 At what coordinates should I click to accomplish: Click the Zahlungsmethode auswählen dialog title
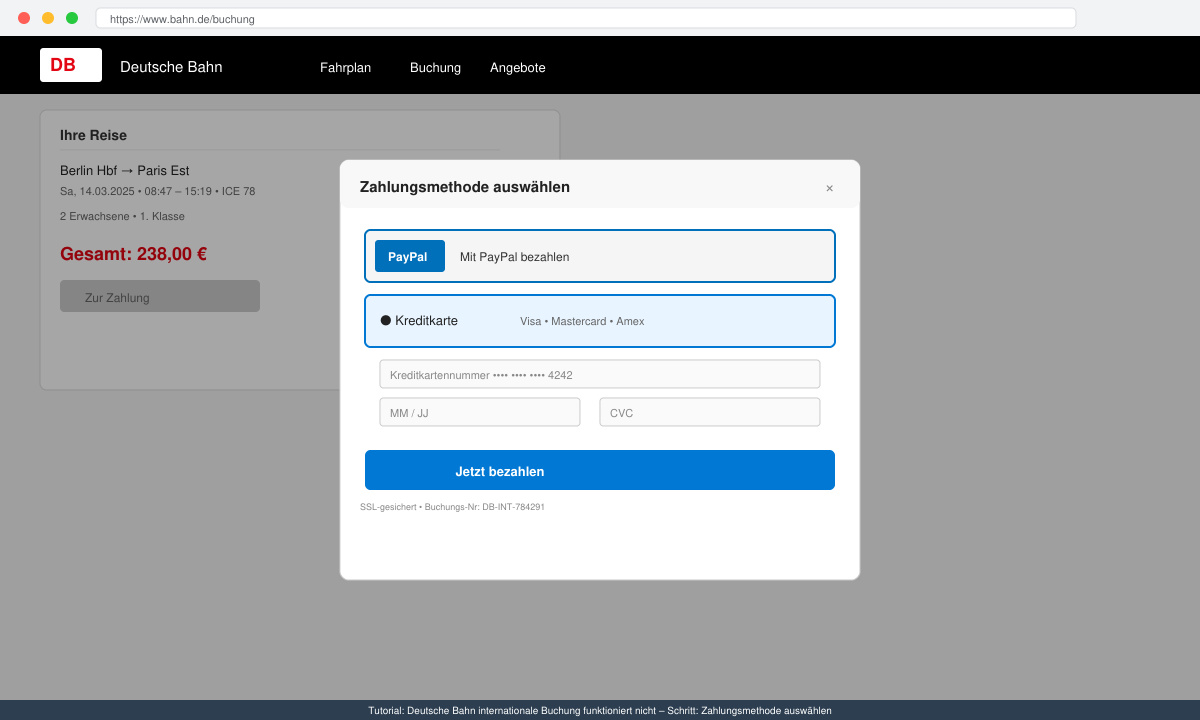[465, 187]
